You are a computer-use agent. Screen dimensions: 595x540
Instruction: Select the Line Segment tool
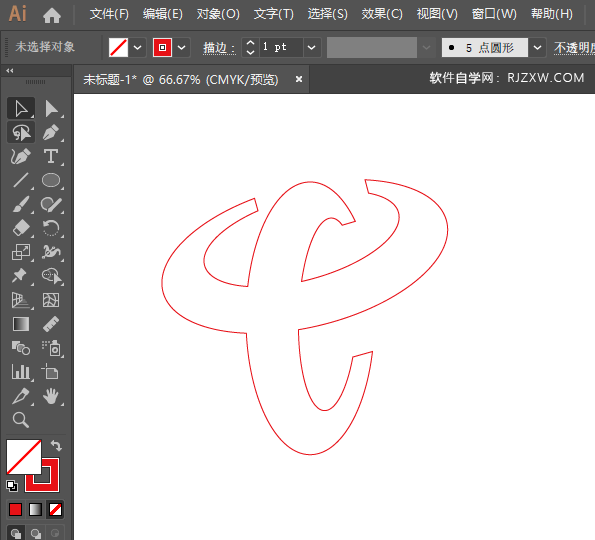click(21, 180)
